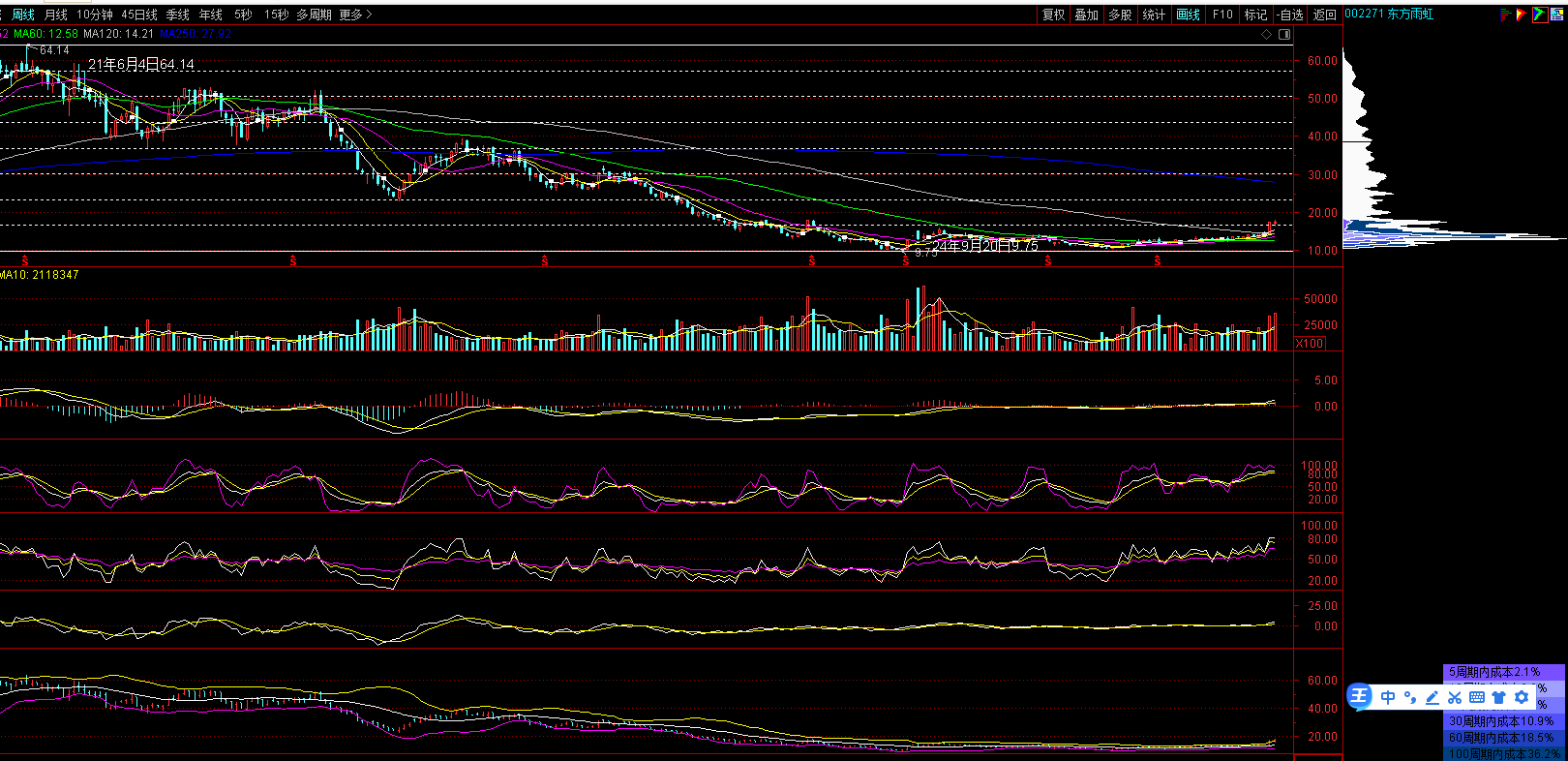Click the 21年6月4日64.14 high annotation
Image resolution: width=1568 pixels, height=761 pixels.
141,65
